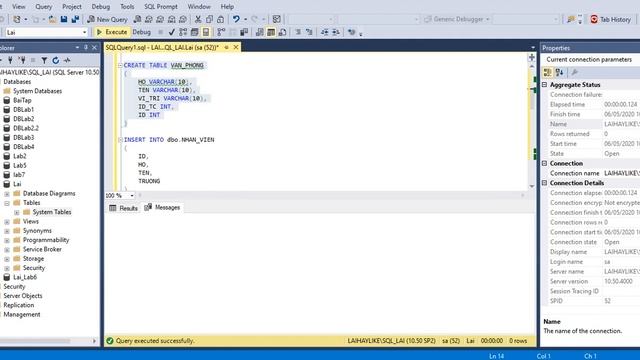
Task: Expand the Views folder
Action: click(7, 222)
